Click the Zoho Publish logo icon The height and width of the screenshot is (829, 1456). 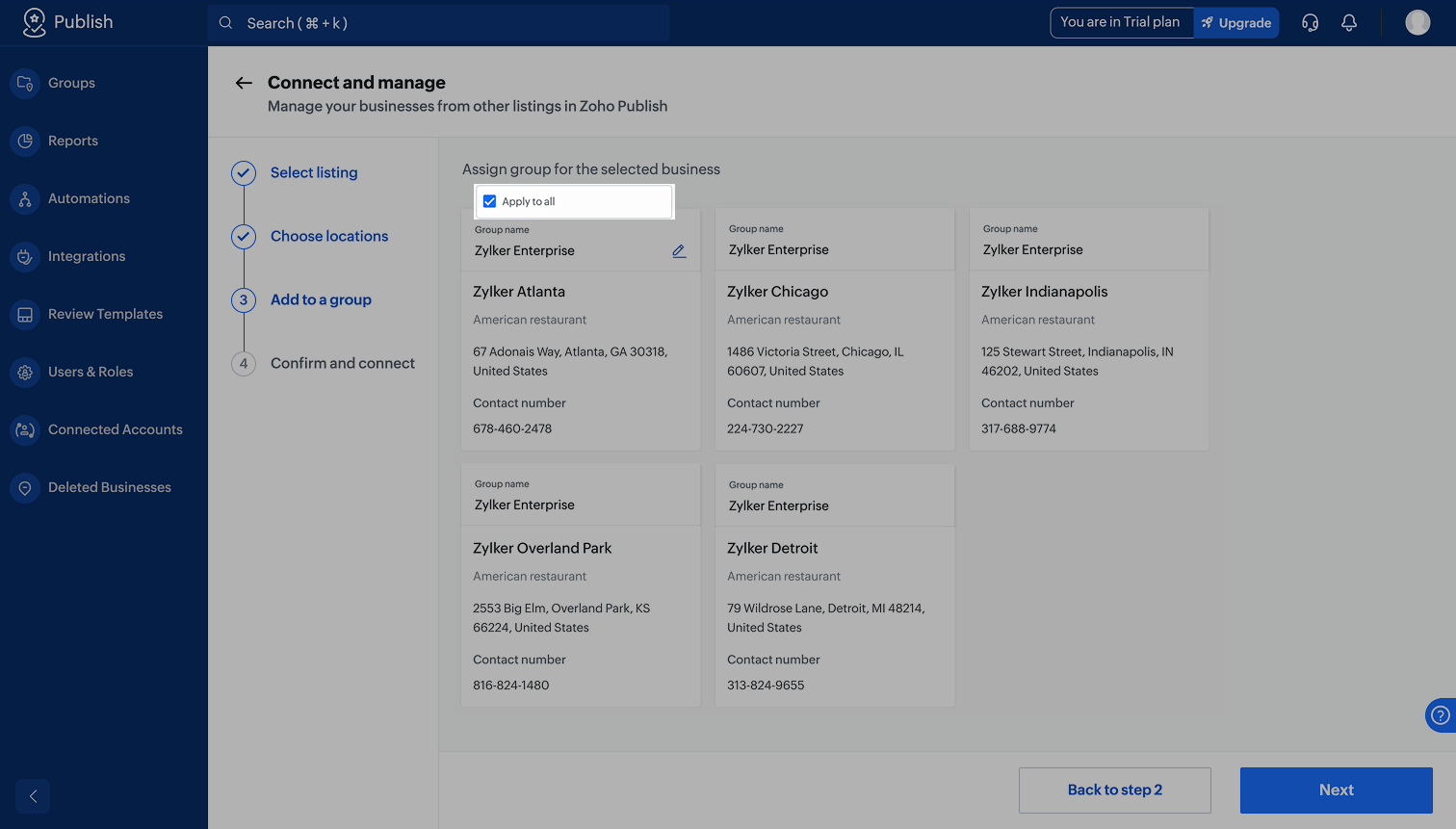[34, 22]
